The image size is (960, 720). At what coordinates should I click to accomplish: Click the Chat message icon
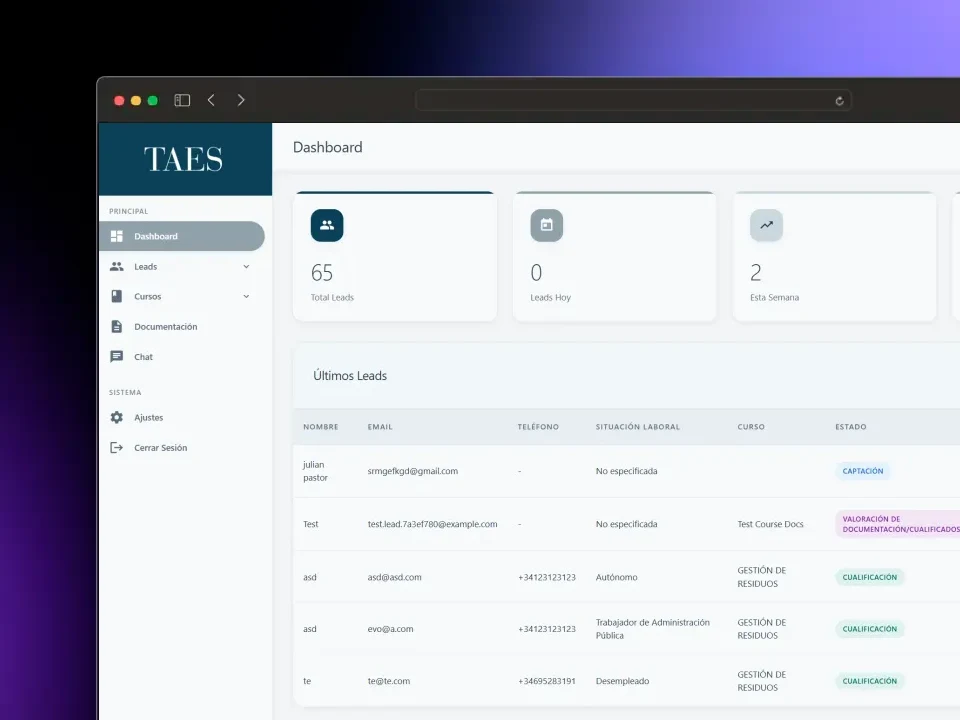116,356
